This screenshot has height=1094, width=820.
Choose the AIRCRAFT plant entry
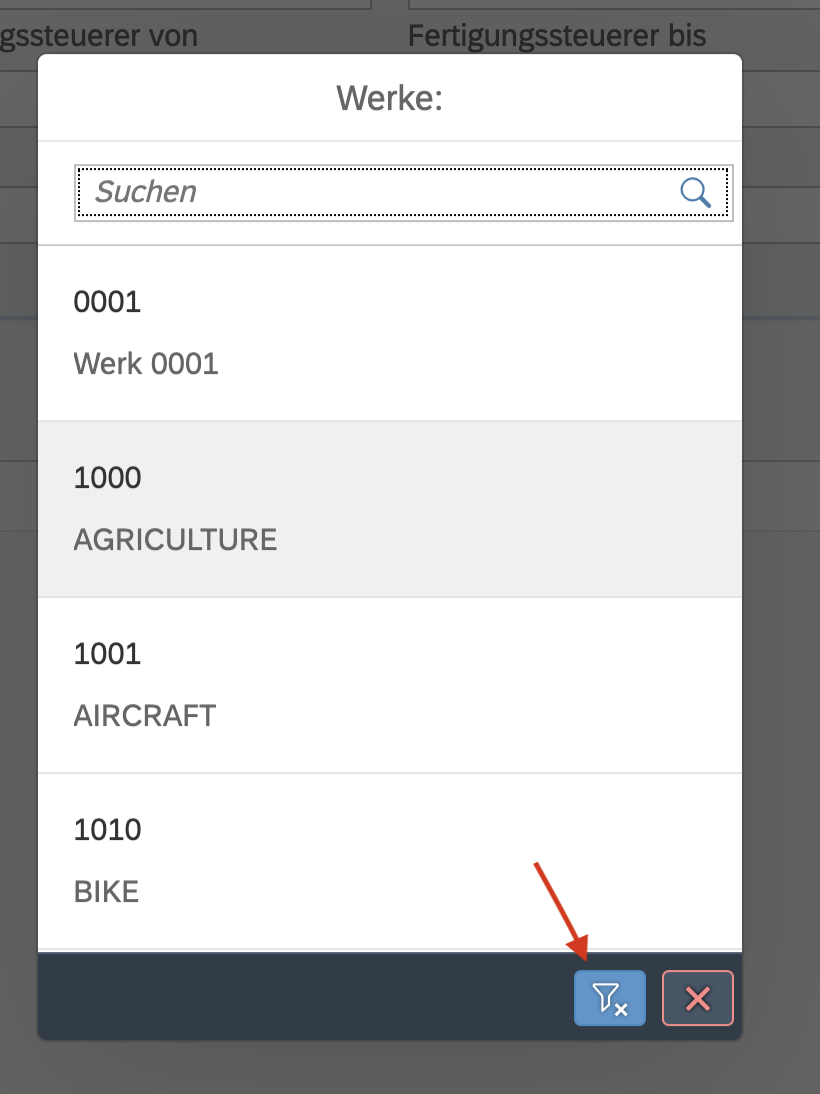(x=145, y=716)
